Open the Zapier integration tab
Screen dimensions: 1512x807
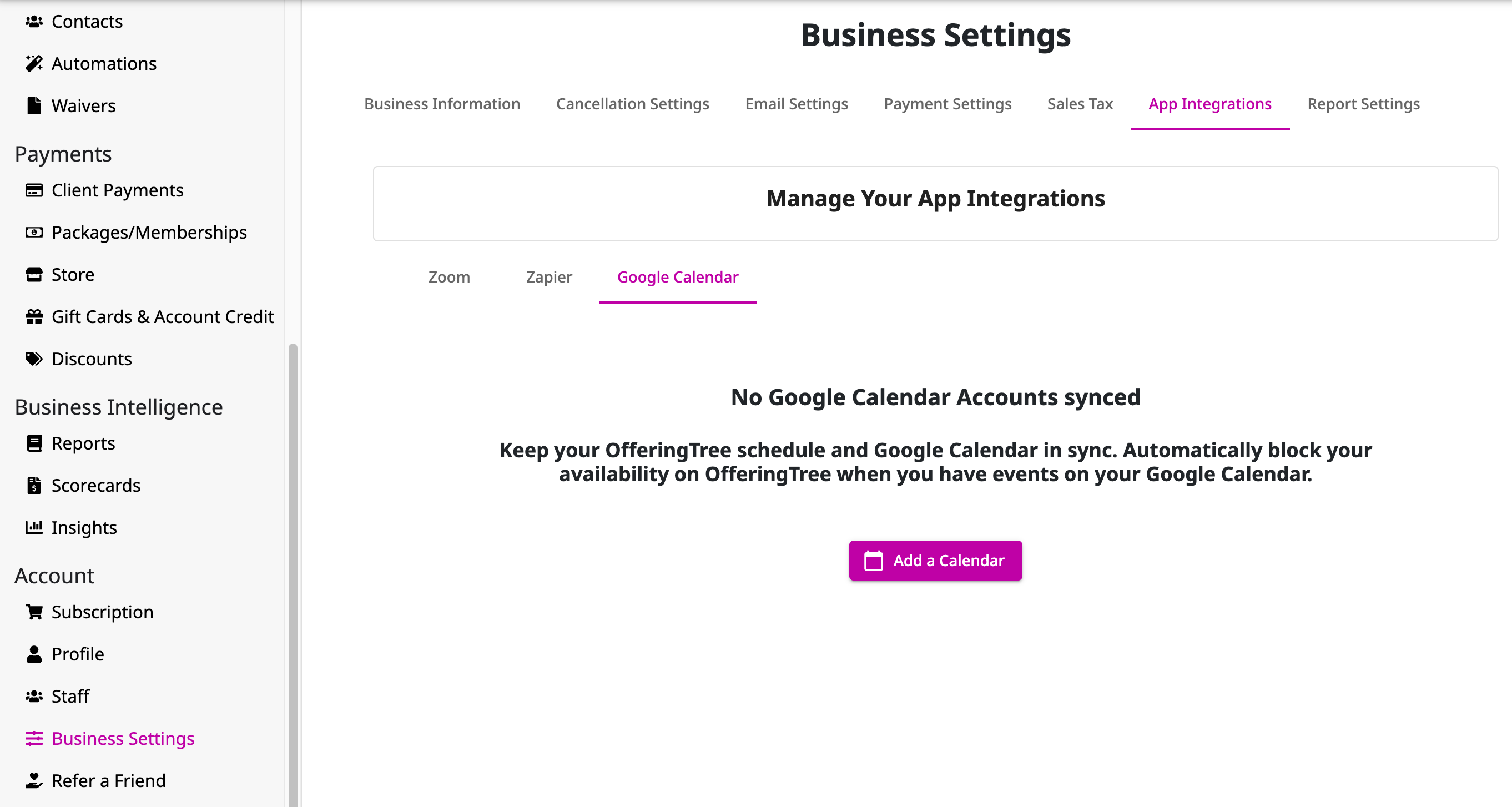click(x=548, y=277)
